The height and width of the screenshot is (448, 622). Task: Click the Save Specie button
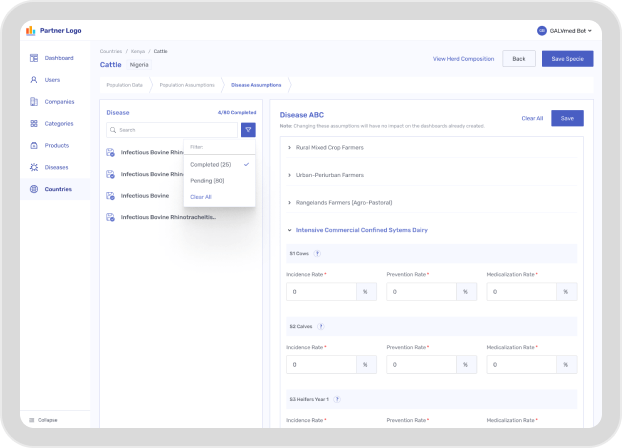567,59
